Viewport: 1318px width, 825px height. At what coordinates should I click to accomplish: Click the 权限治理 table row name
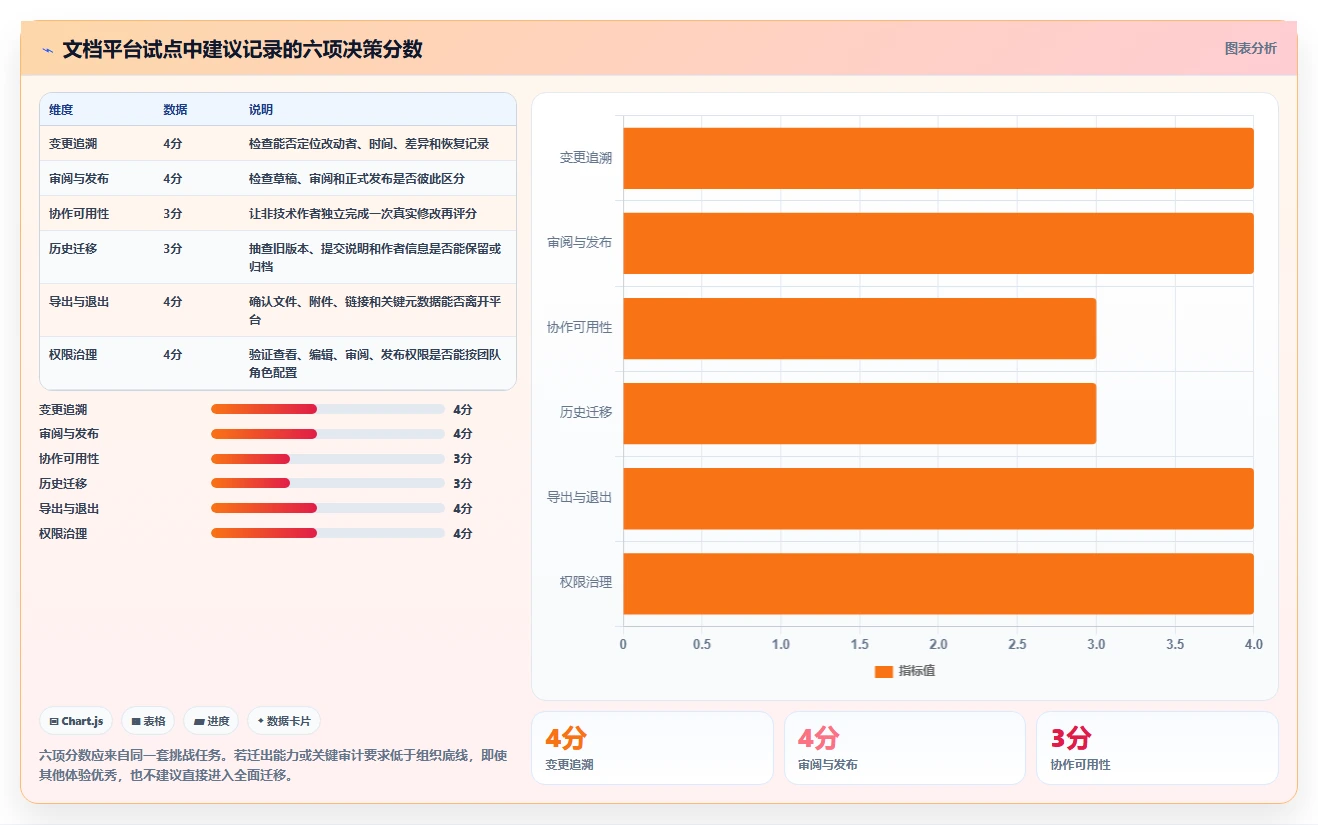pos(73,355)
